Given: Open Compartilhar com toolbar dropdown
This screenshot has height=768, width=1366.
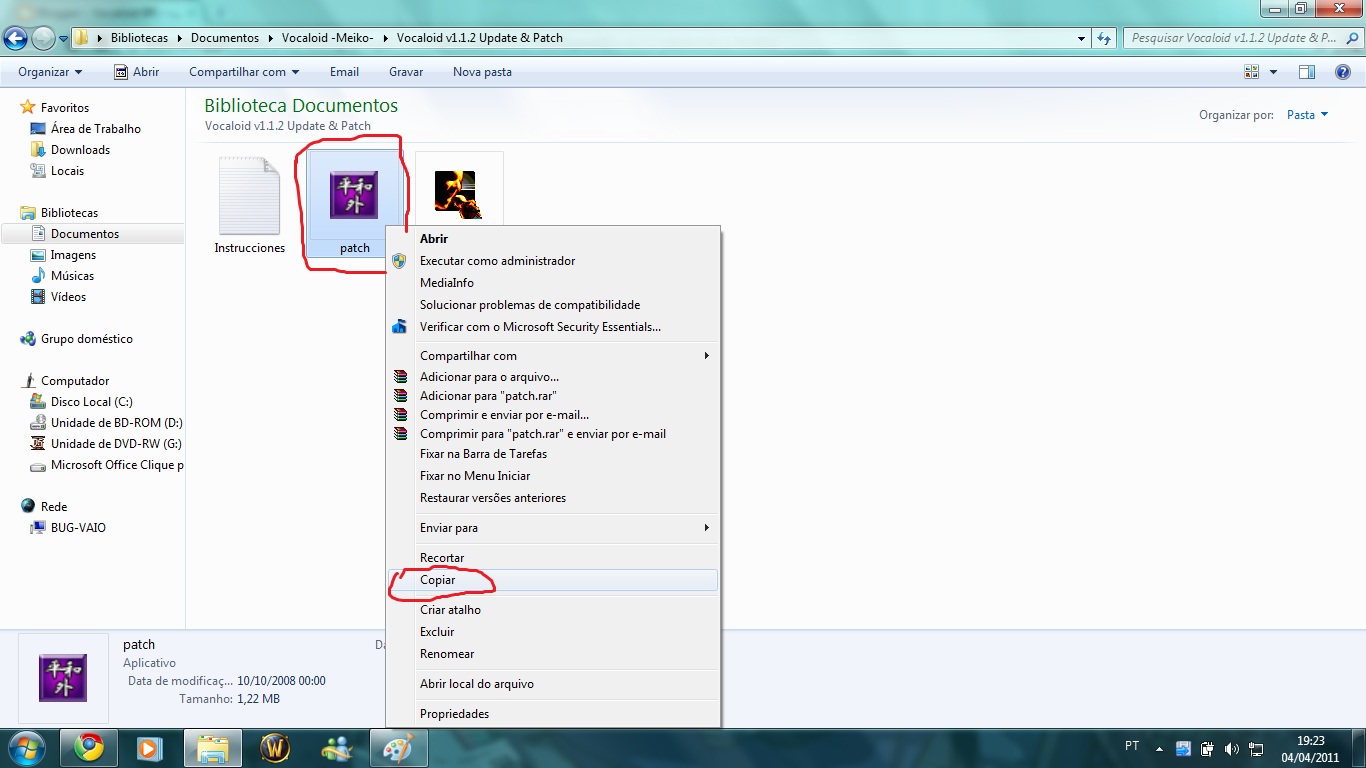Looking at the screenshot, I should 244,72.
